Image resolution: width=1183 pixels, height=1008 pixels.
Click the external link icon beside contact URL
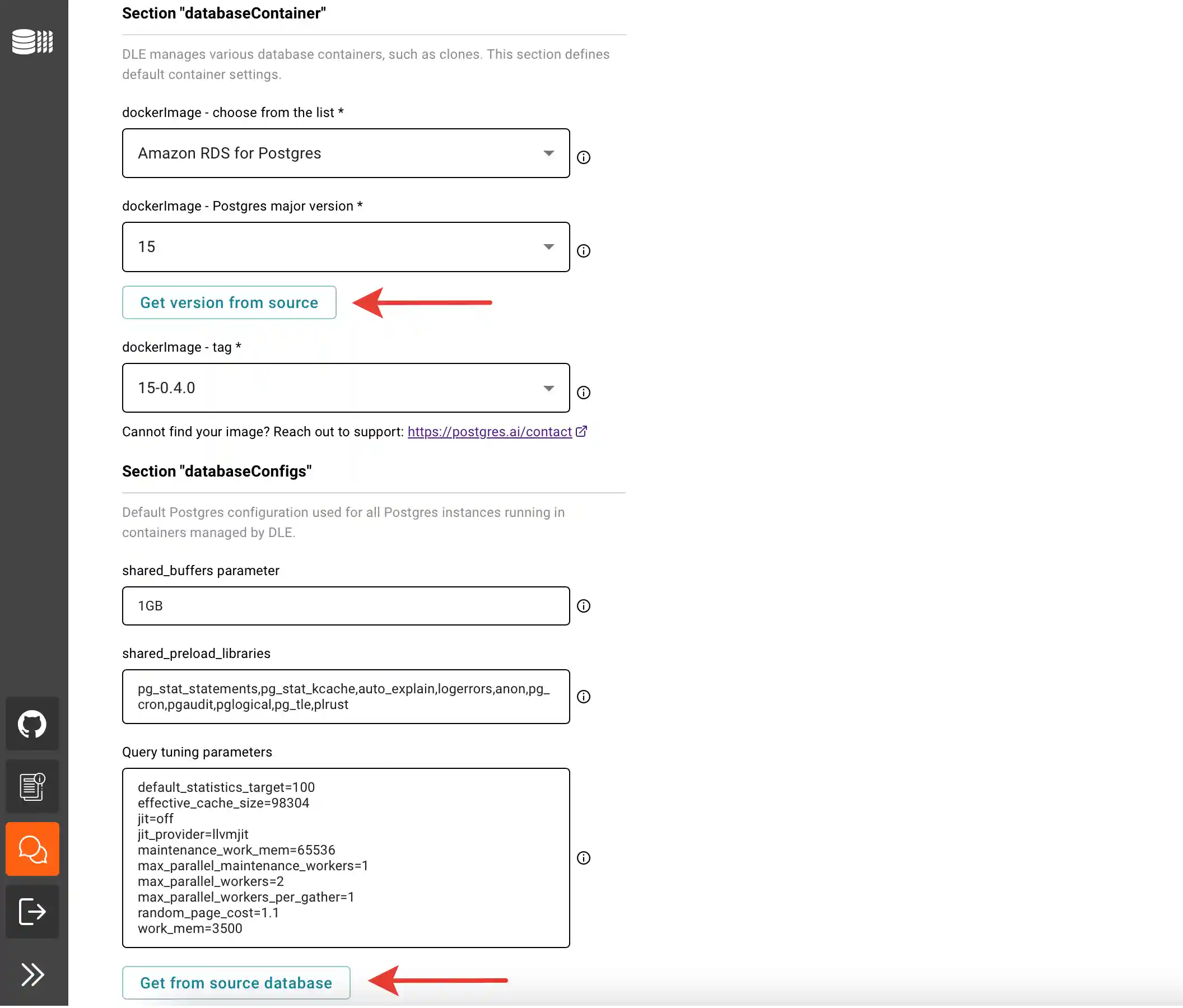pos(582,432)
